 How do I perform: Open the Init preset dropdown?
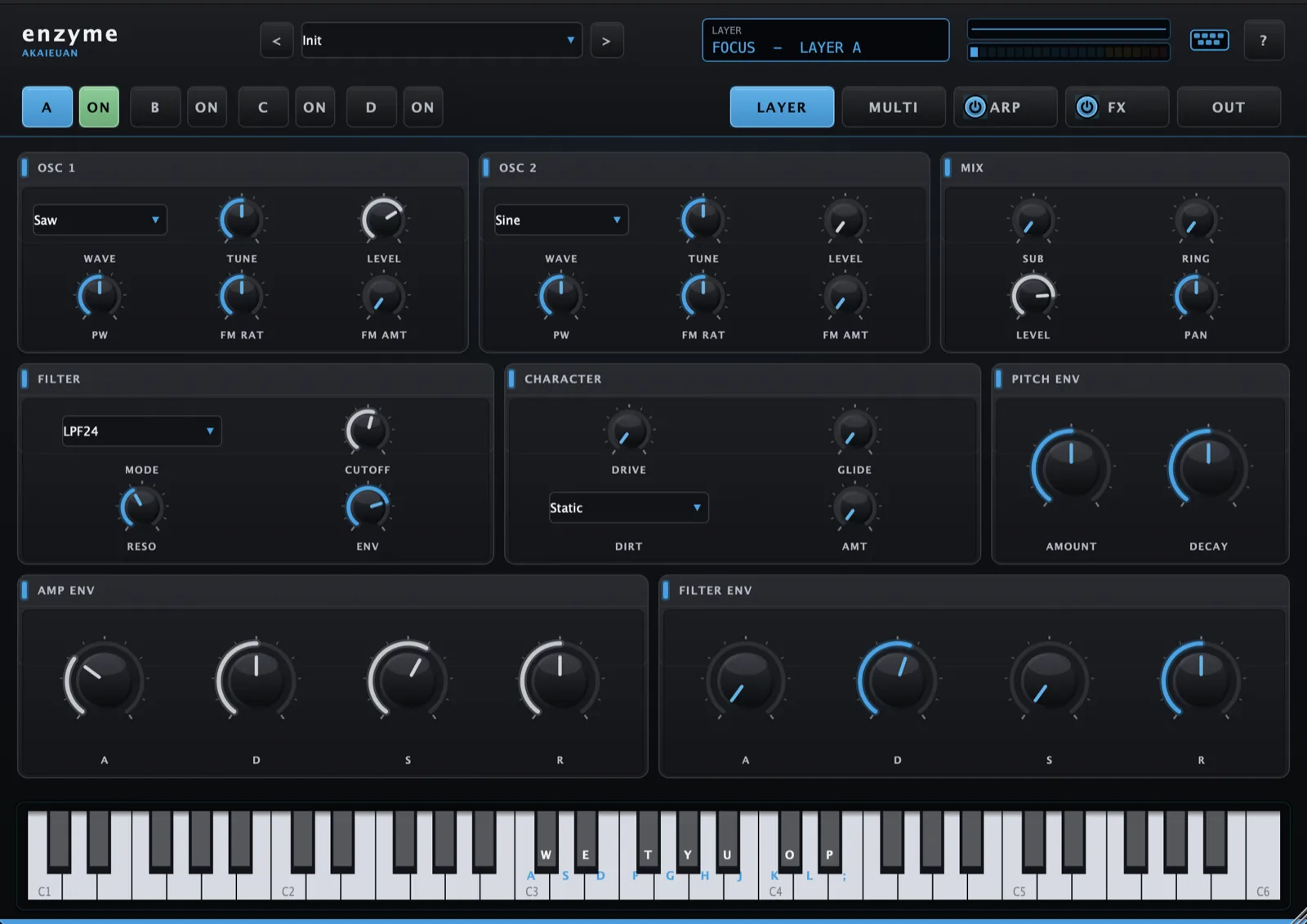[441, 41]
